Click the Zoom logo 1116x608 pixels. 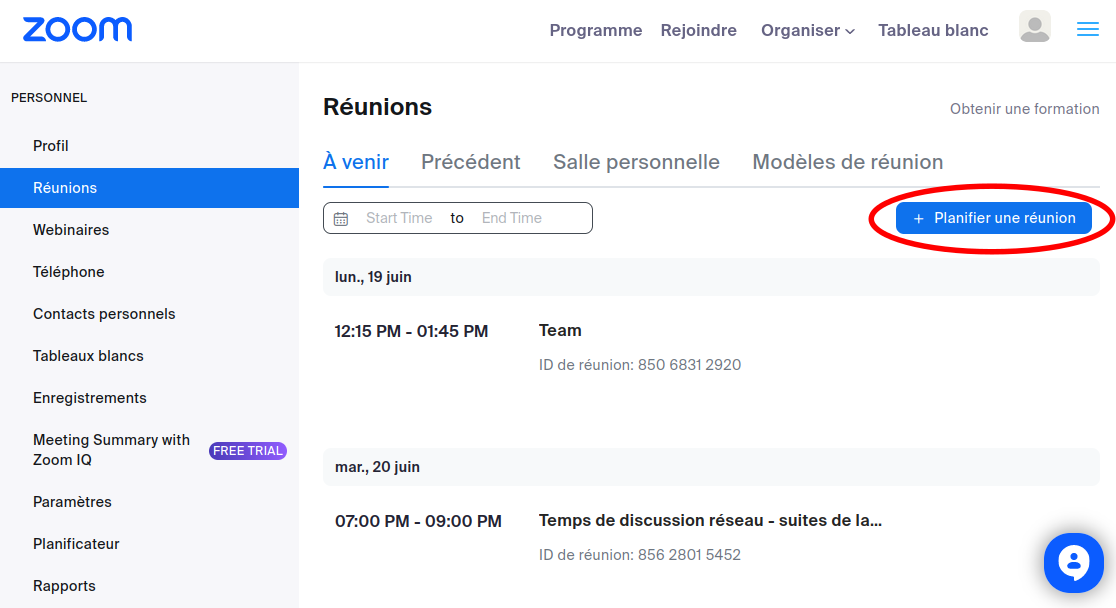(76, 29)
